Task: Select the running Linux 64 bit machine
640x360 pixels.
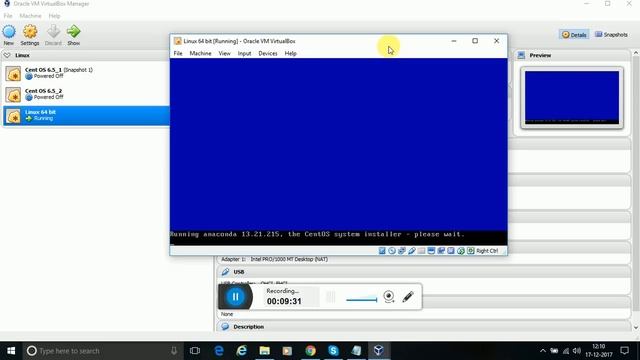Action: pos(86,116)
